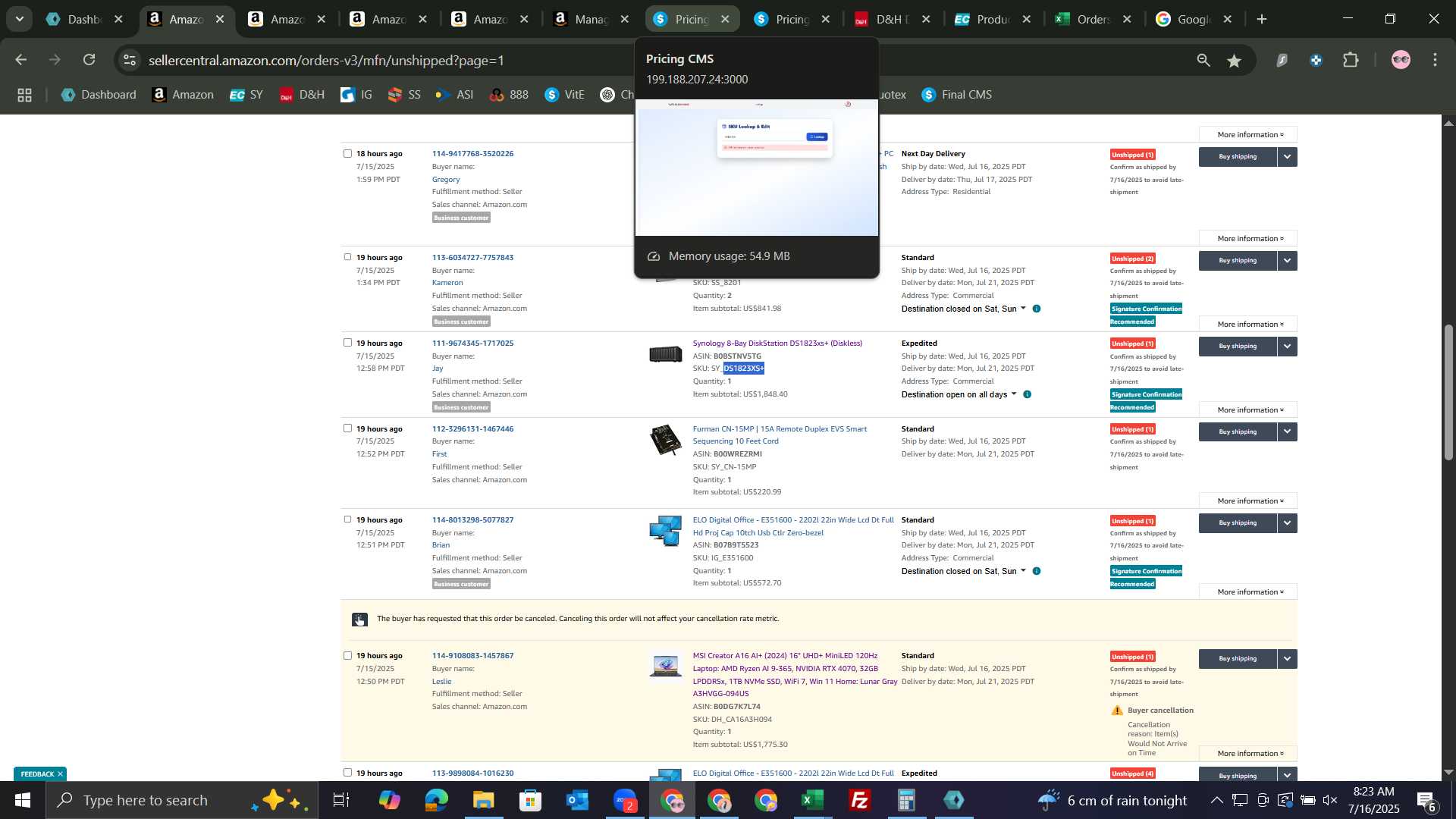Image resolution: width=1456 pixels, height=819 pixels.
Task: Dismiss the FEEDBACK badge close icon
Action: point(60,774)
